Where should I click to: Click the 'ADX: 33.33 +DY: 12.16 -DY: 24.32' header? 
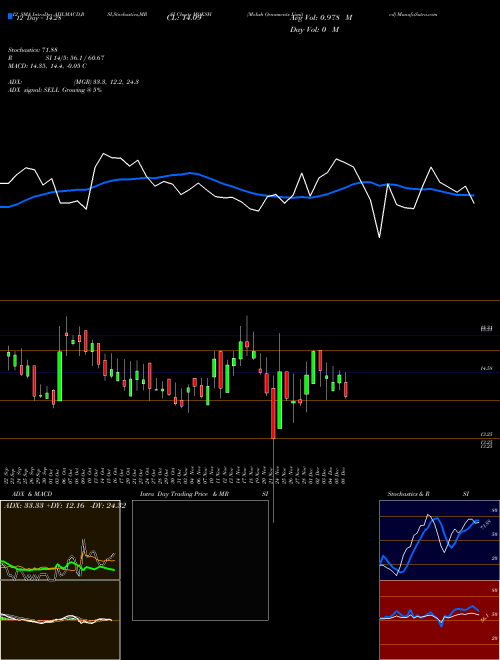point(65,506)
